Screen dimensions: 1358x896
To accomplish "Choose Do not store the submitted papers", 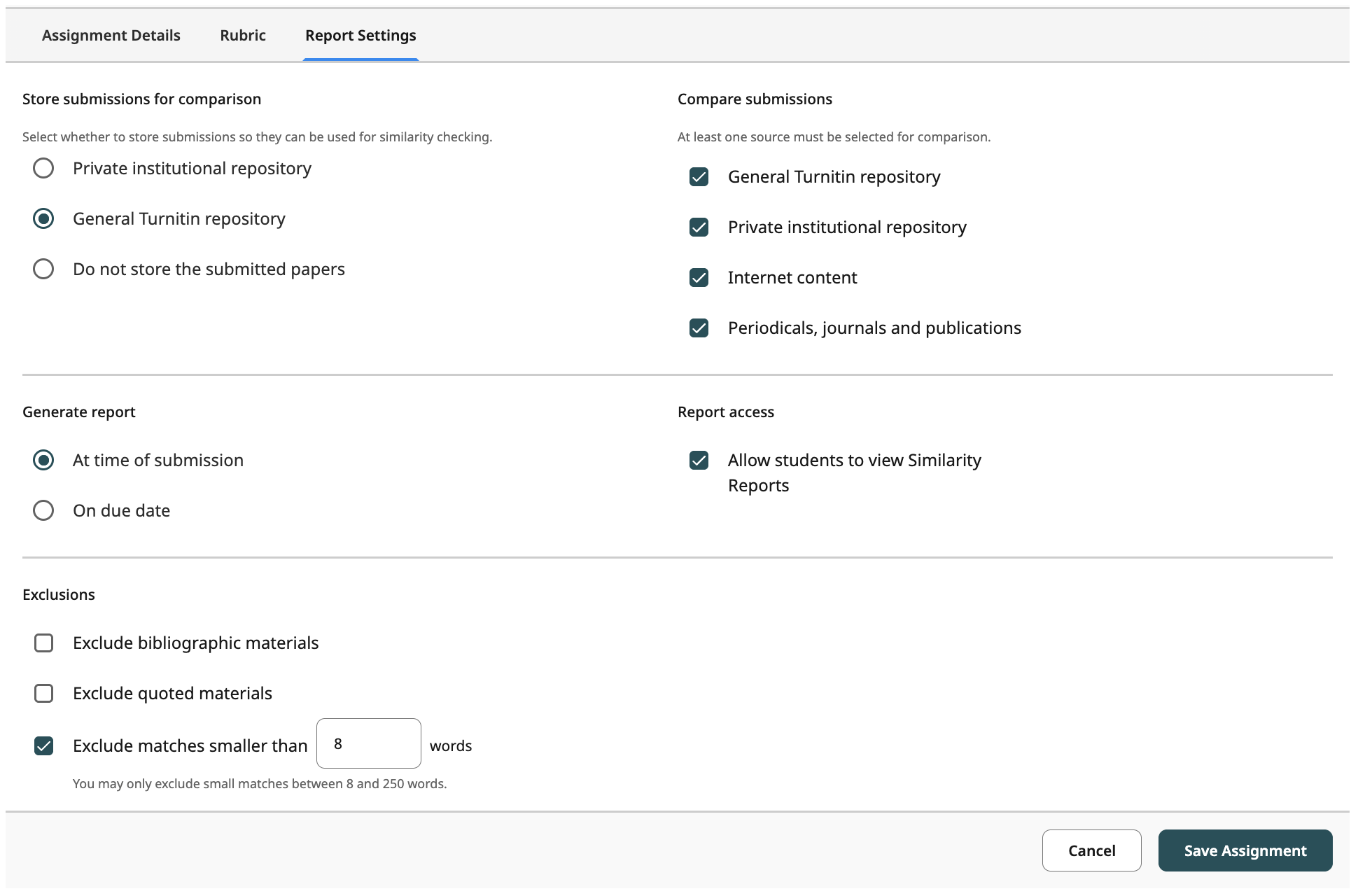I will coord(43,268).
